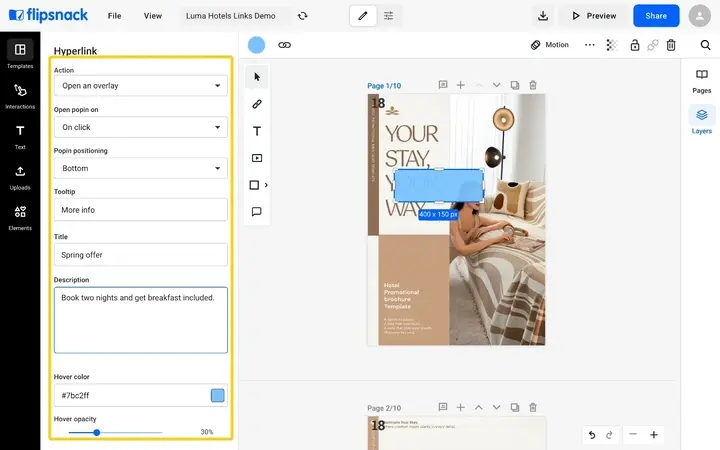Viewport: 720px width, 450px height.
Task: Click the group link icon beside lock
Action: 652,45
